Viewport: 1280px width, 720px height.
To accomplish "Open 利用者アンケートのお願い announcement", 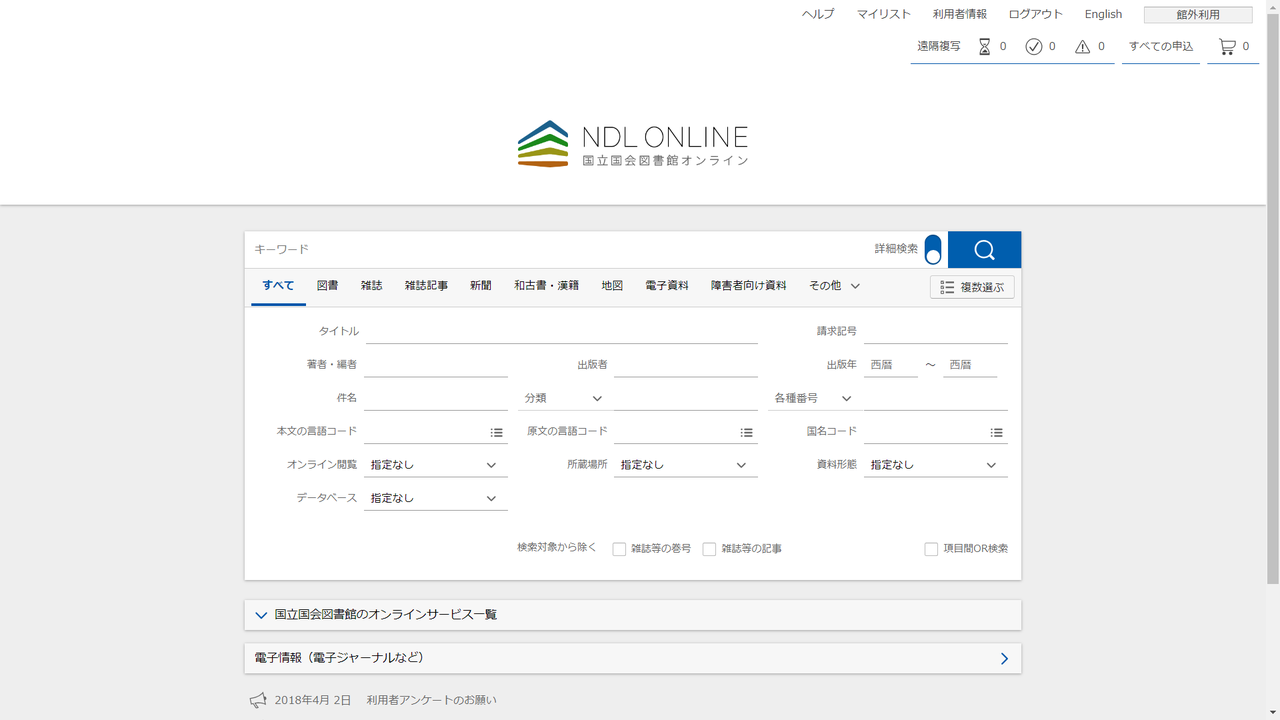I will pyautogui.click(x=431, y=700).
